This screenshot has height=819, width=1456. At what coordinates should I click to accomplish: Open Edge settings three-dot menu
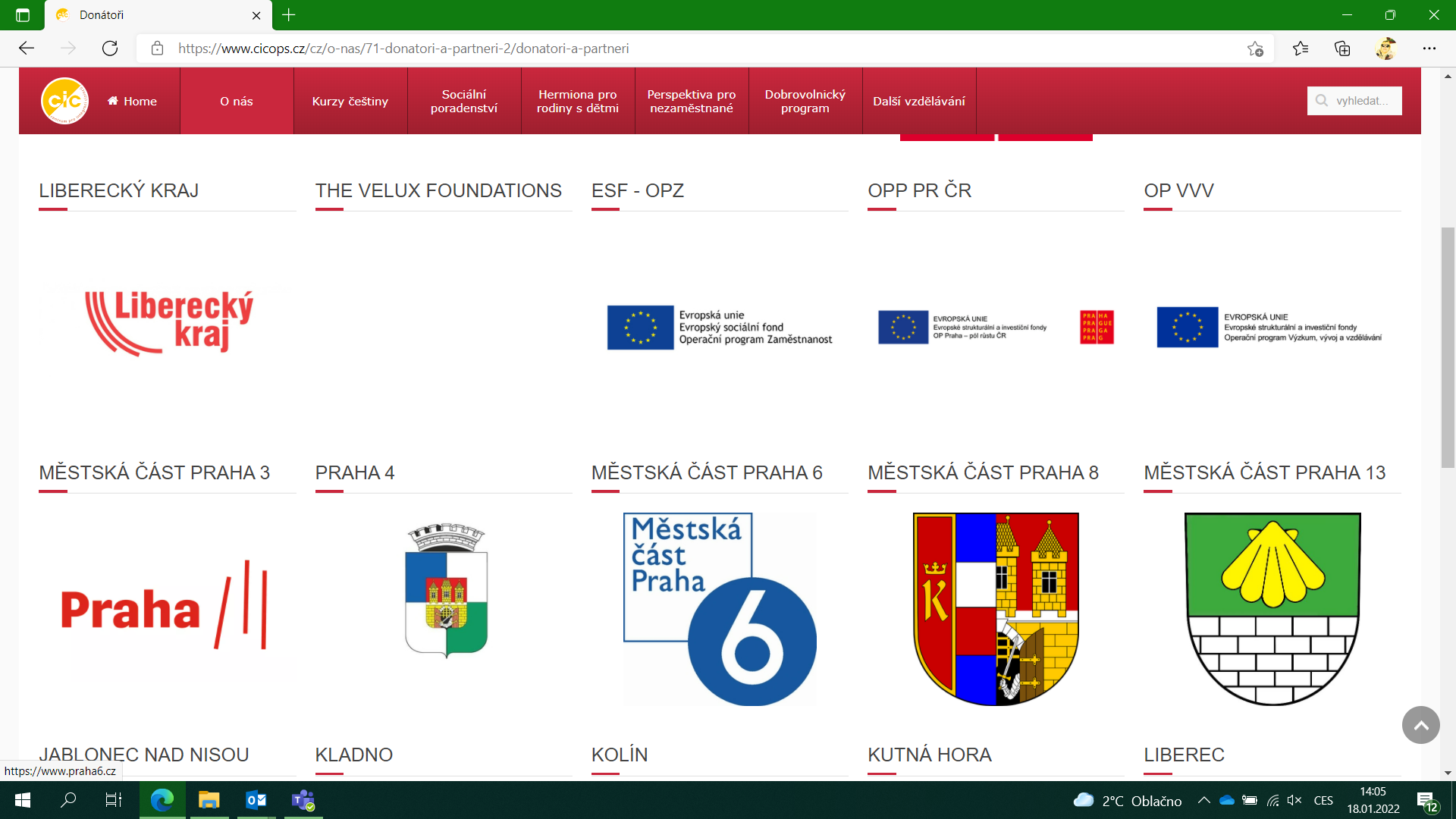(x=1429, y=49)
